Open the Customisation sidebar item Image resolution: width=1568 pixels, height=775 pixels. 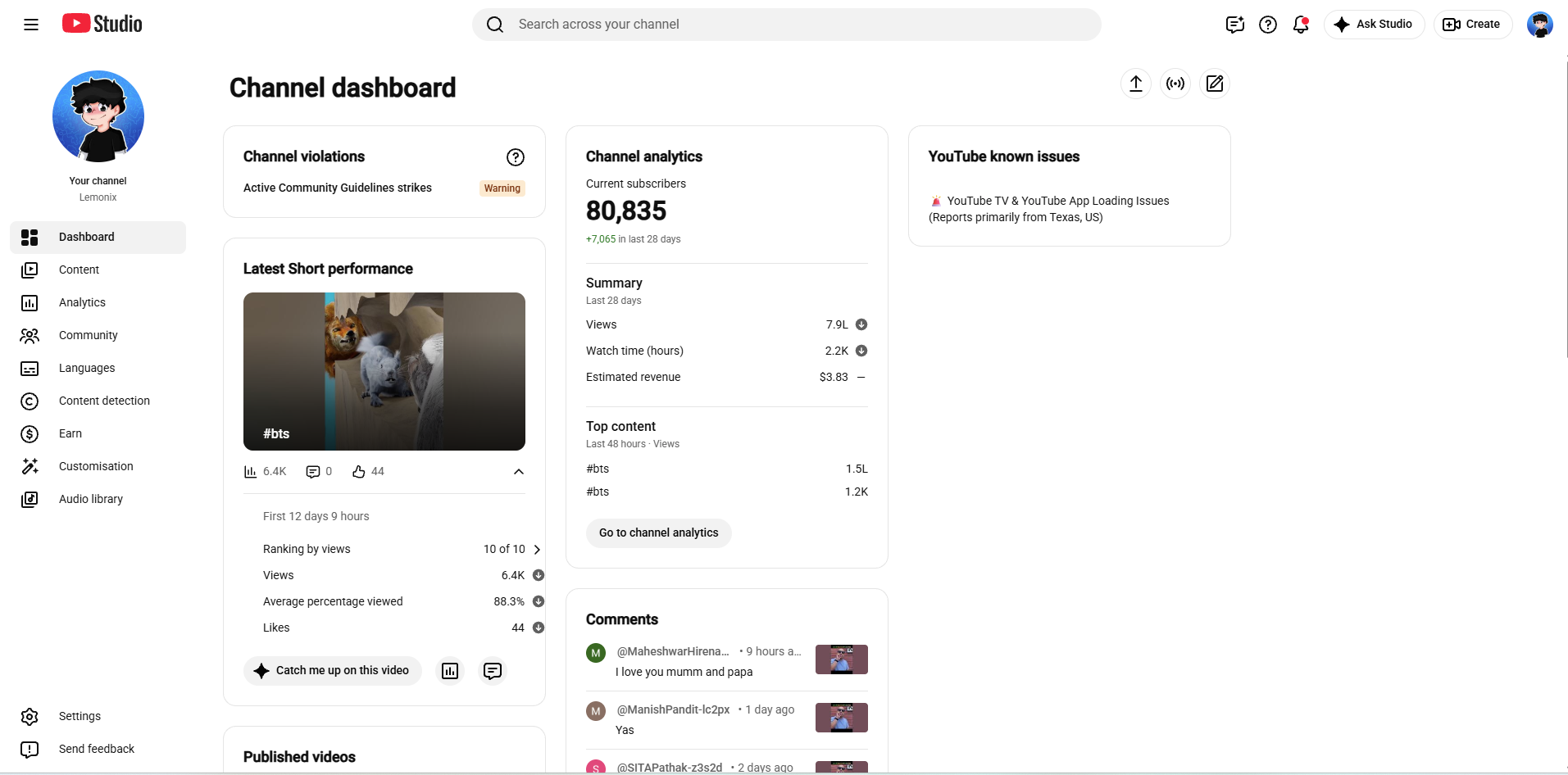pos(98,466)
